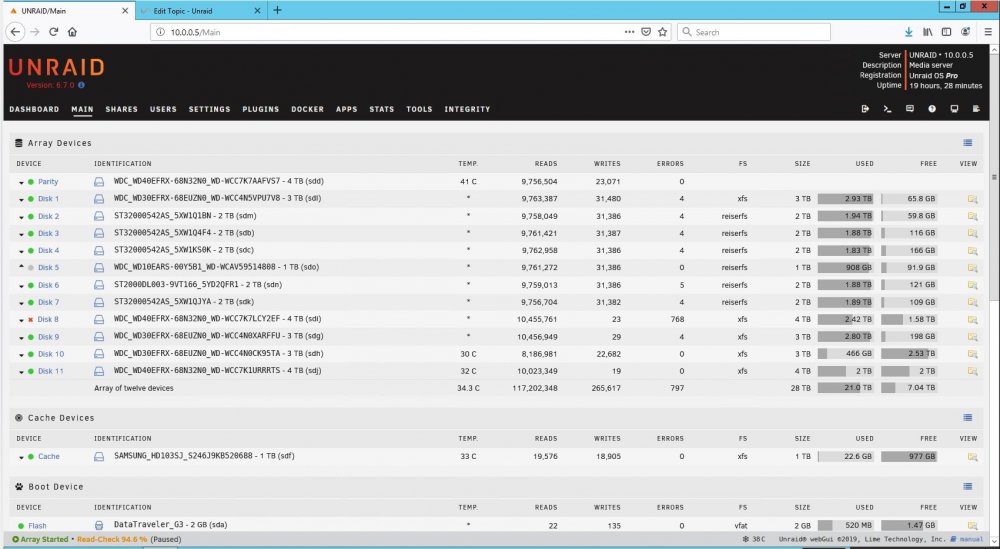
Task: Click the Parity device link
Action: click(48, 182)
